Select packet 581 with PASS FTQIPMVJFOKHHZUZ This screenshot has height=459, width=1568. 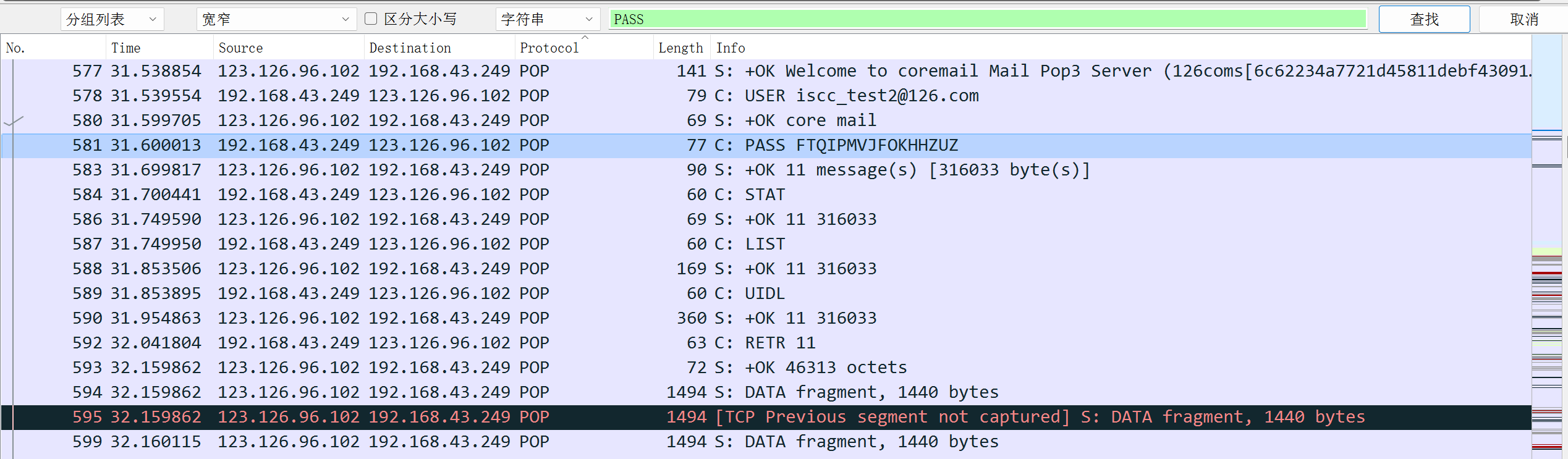[x=766, y=145]
